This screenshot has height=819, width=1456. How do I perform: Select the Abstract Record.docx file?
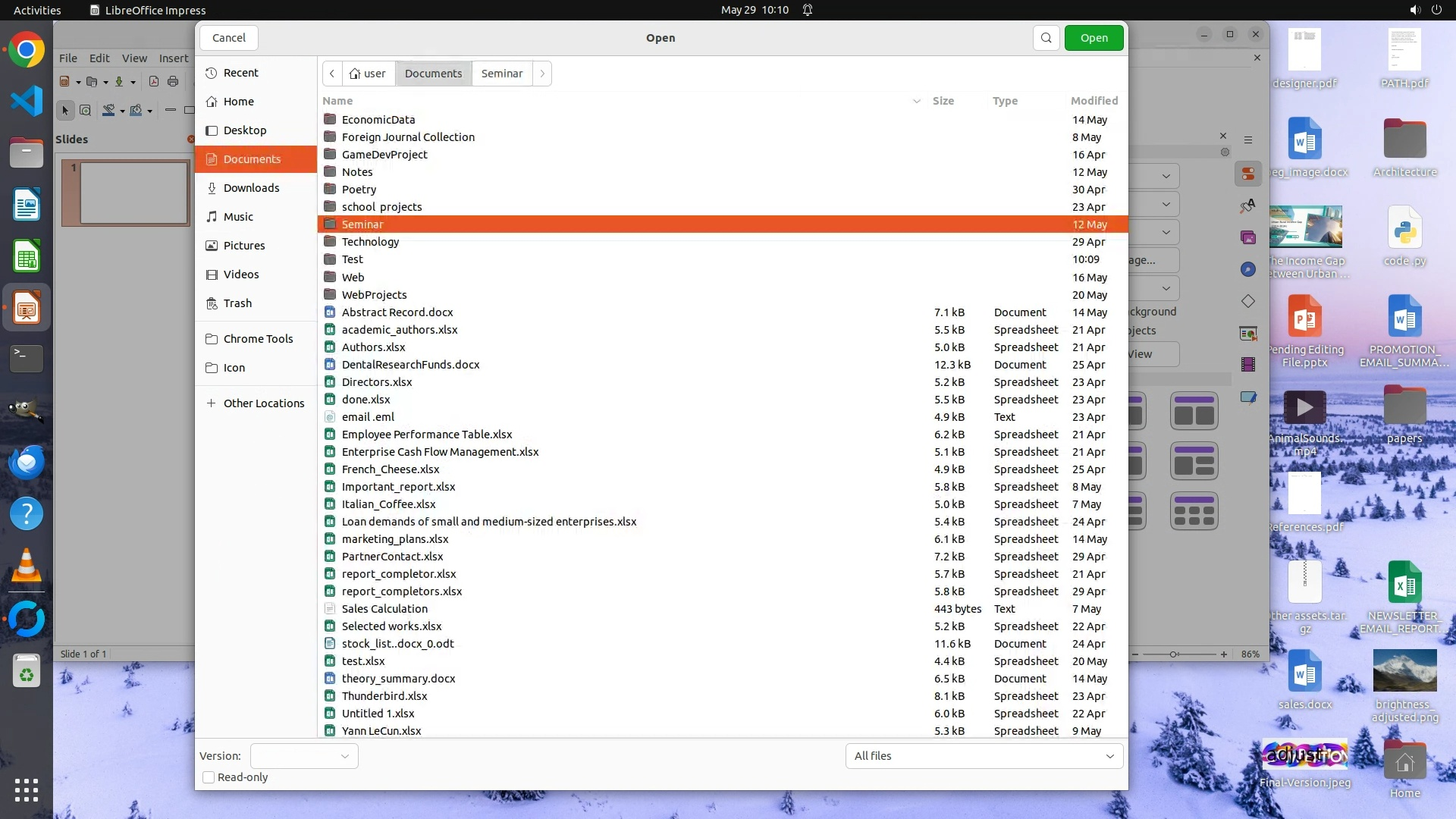click(x=397, y=312)
